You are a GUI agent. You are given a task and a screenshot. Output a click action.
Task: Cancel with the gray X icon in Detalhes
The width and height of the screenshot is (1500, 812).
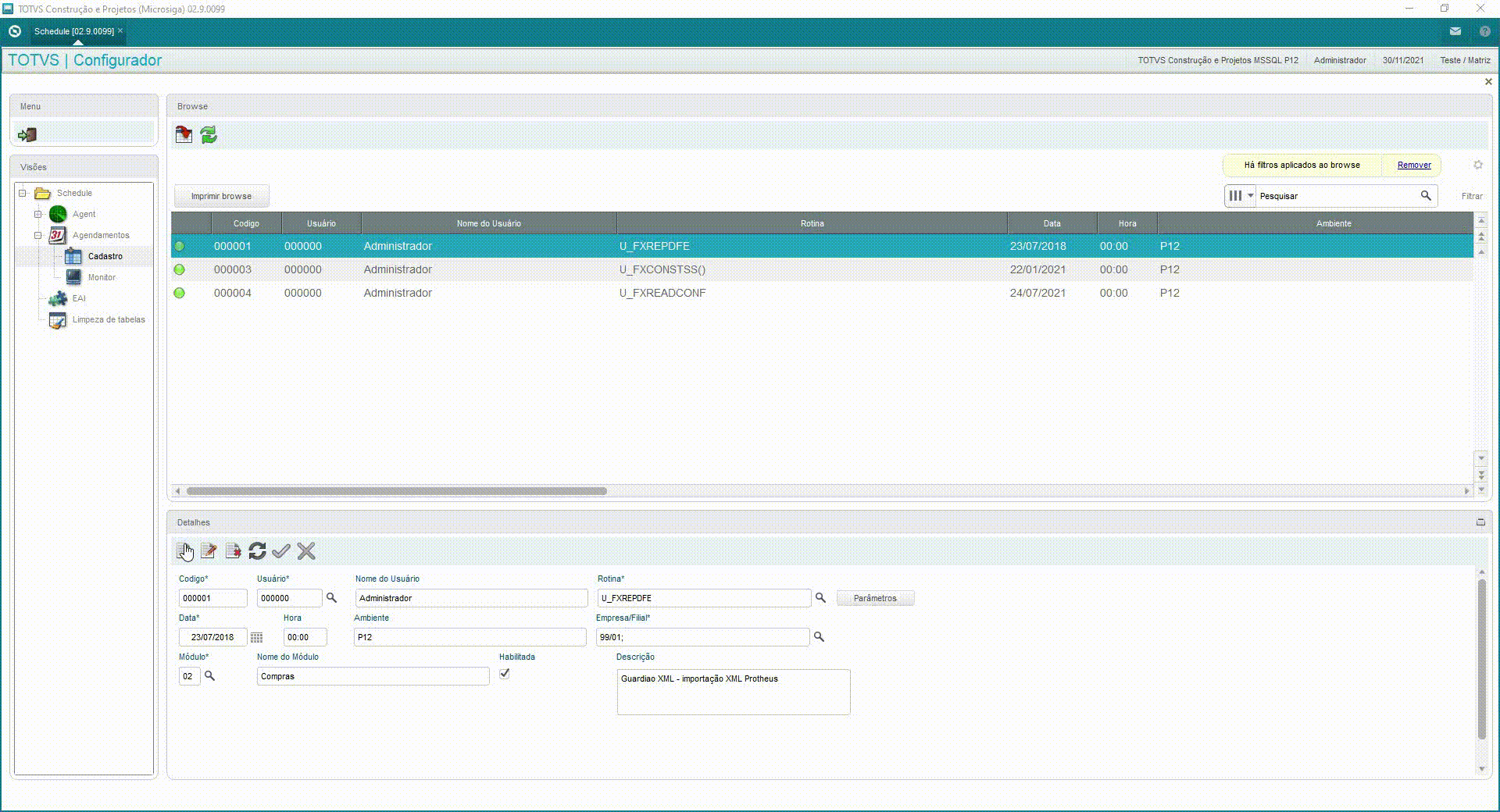[306, 551]
